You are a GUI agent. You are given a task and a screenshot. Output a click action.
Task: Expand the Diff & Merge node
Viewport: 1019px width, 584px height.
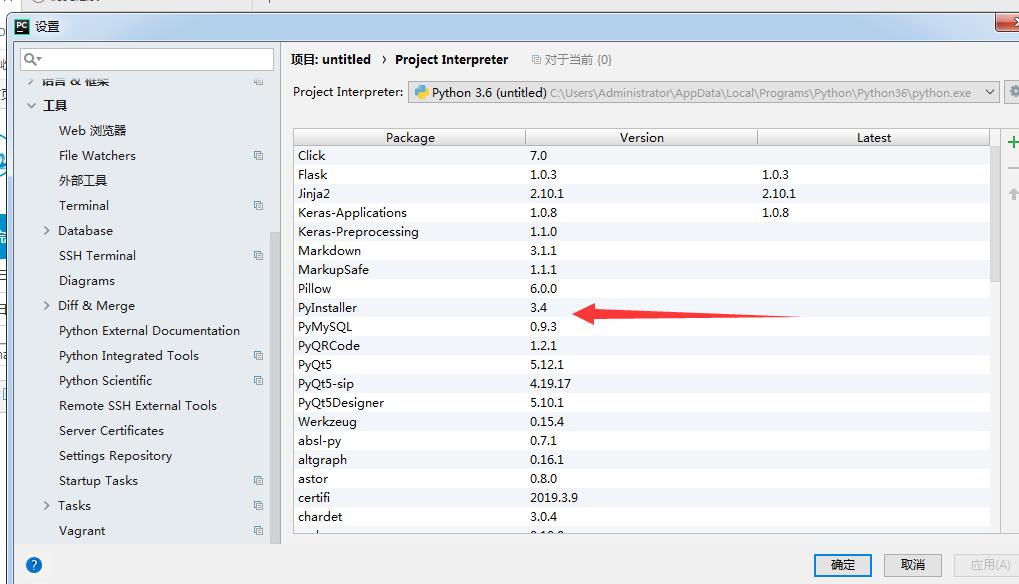[x=46, y=305]
